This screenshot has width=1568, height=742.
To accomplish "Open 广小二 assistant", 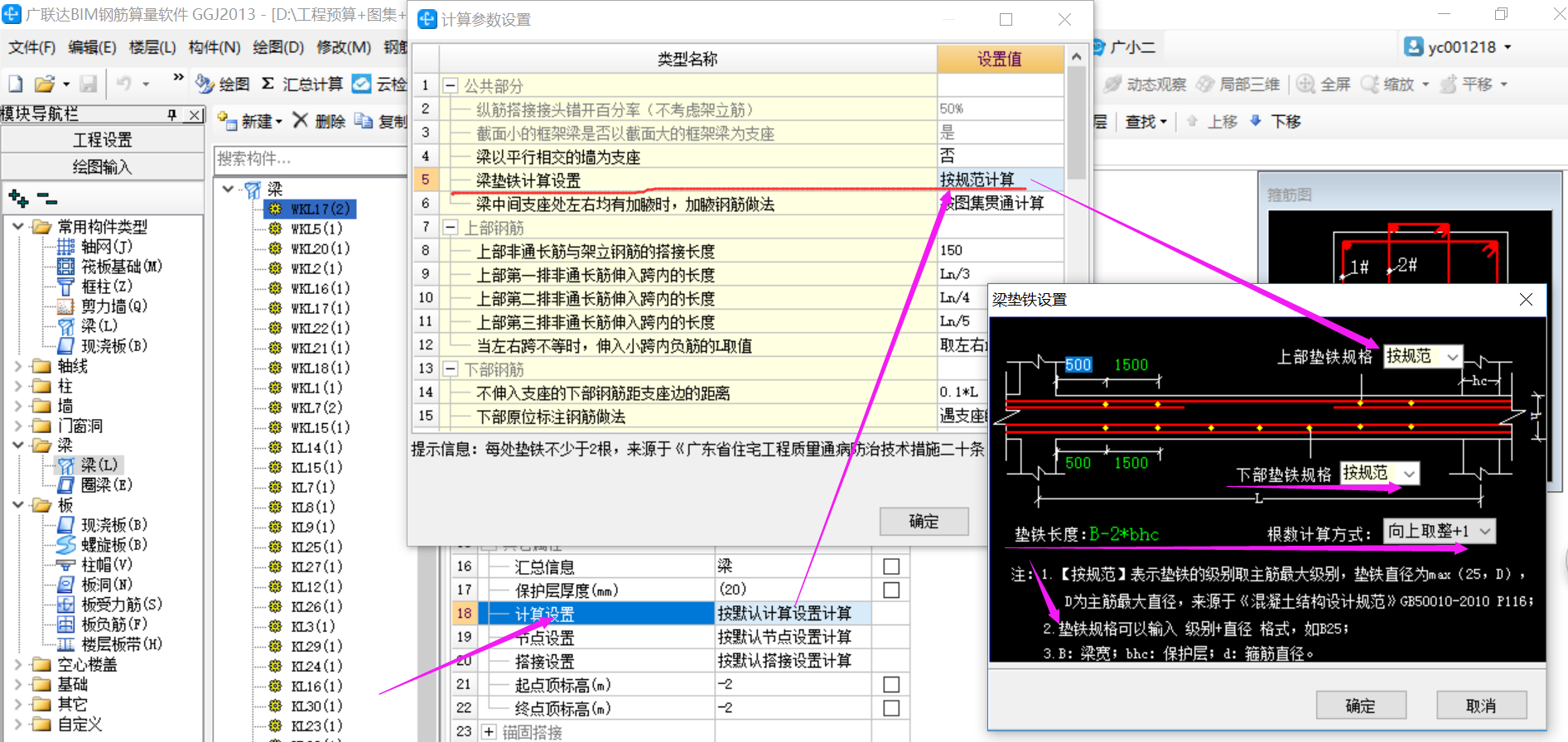I will pyautogui.click(x=1123, y=47).
